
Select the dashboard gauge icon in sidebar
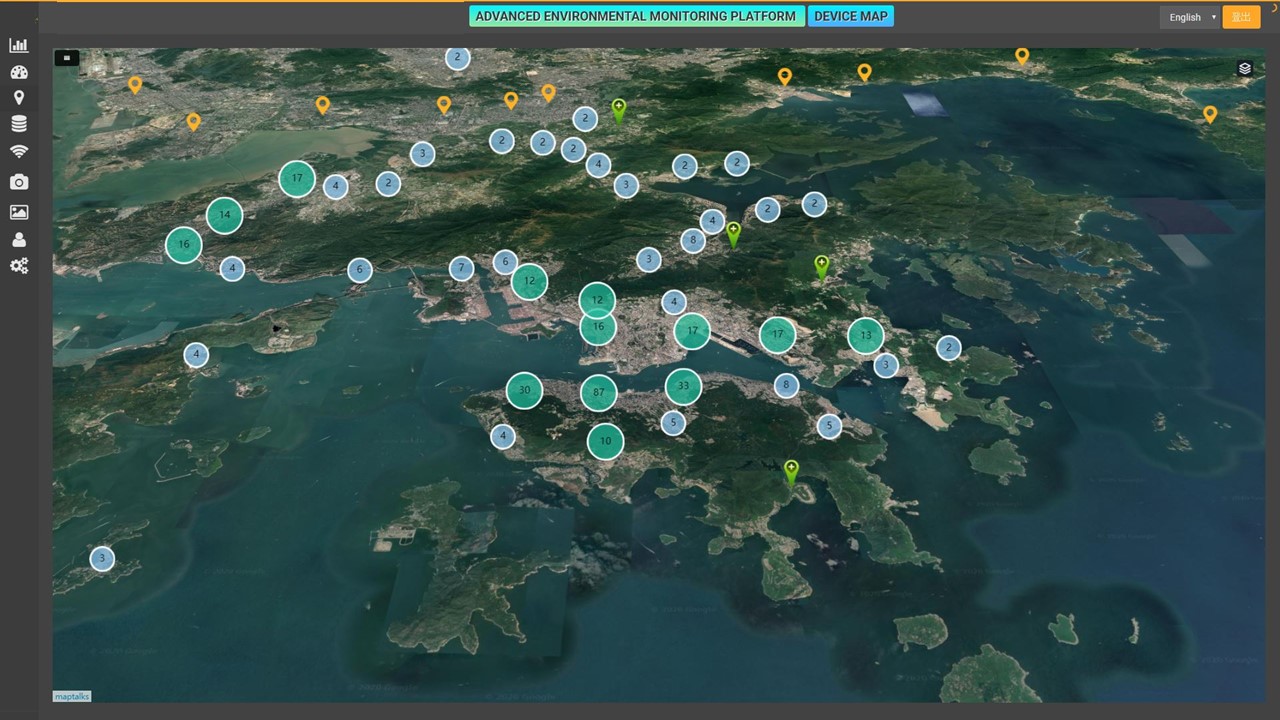(x=19, y=71)
